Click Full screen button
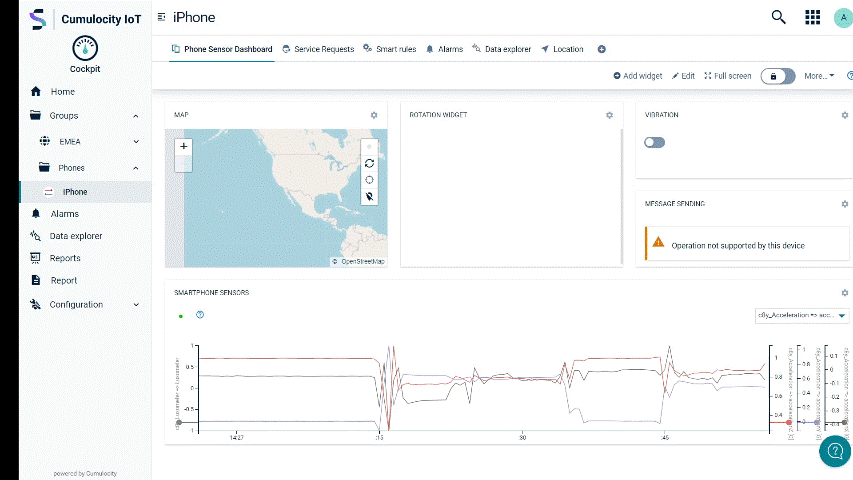This screenshot has width=853, height=480. pos(728,76)
